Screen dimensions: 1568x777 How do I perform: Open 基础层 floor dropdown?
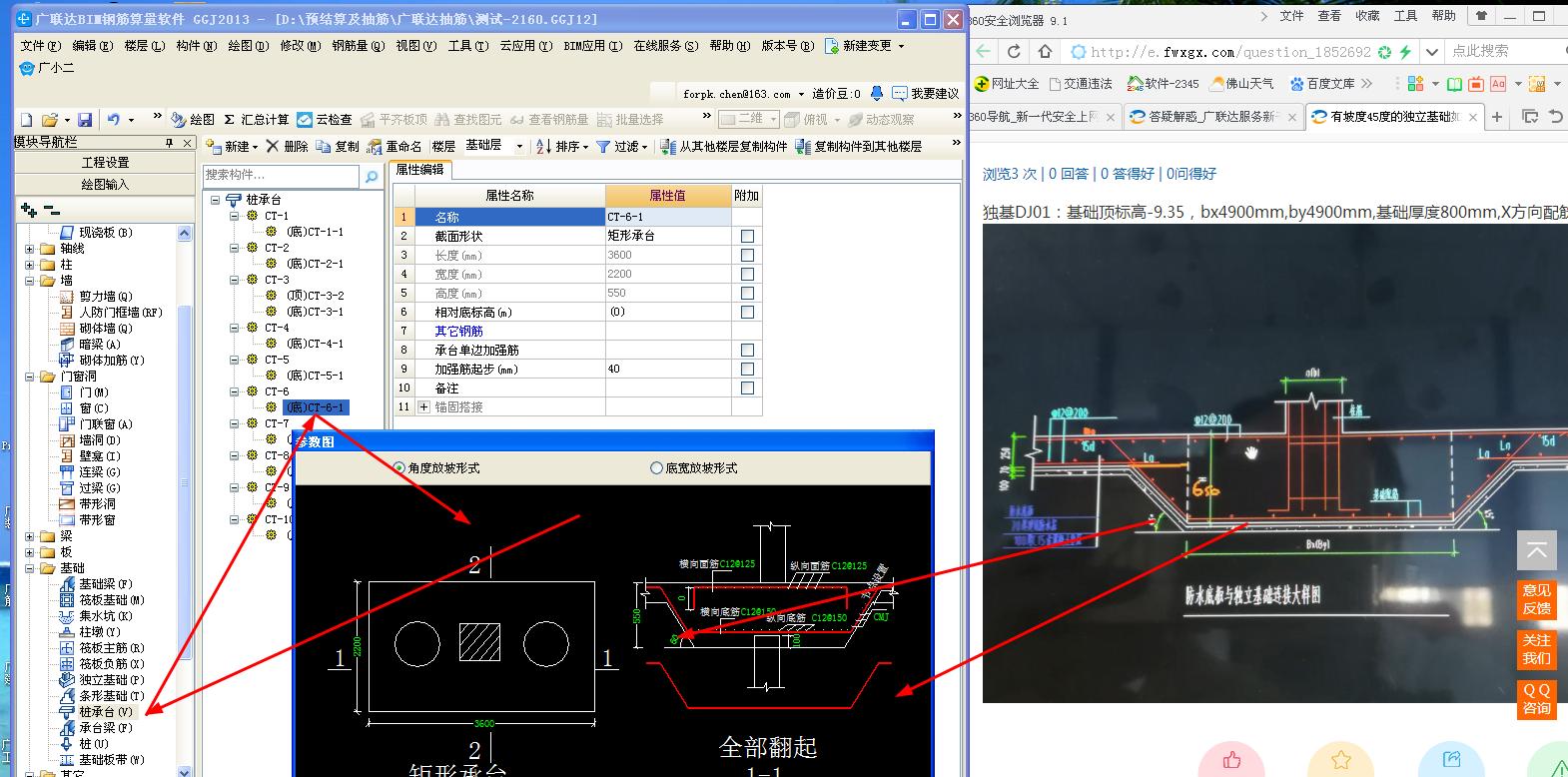pyautogui.click(x=519, y=146)
